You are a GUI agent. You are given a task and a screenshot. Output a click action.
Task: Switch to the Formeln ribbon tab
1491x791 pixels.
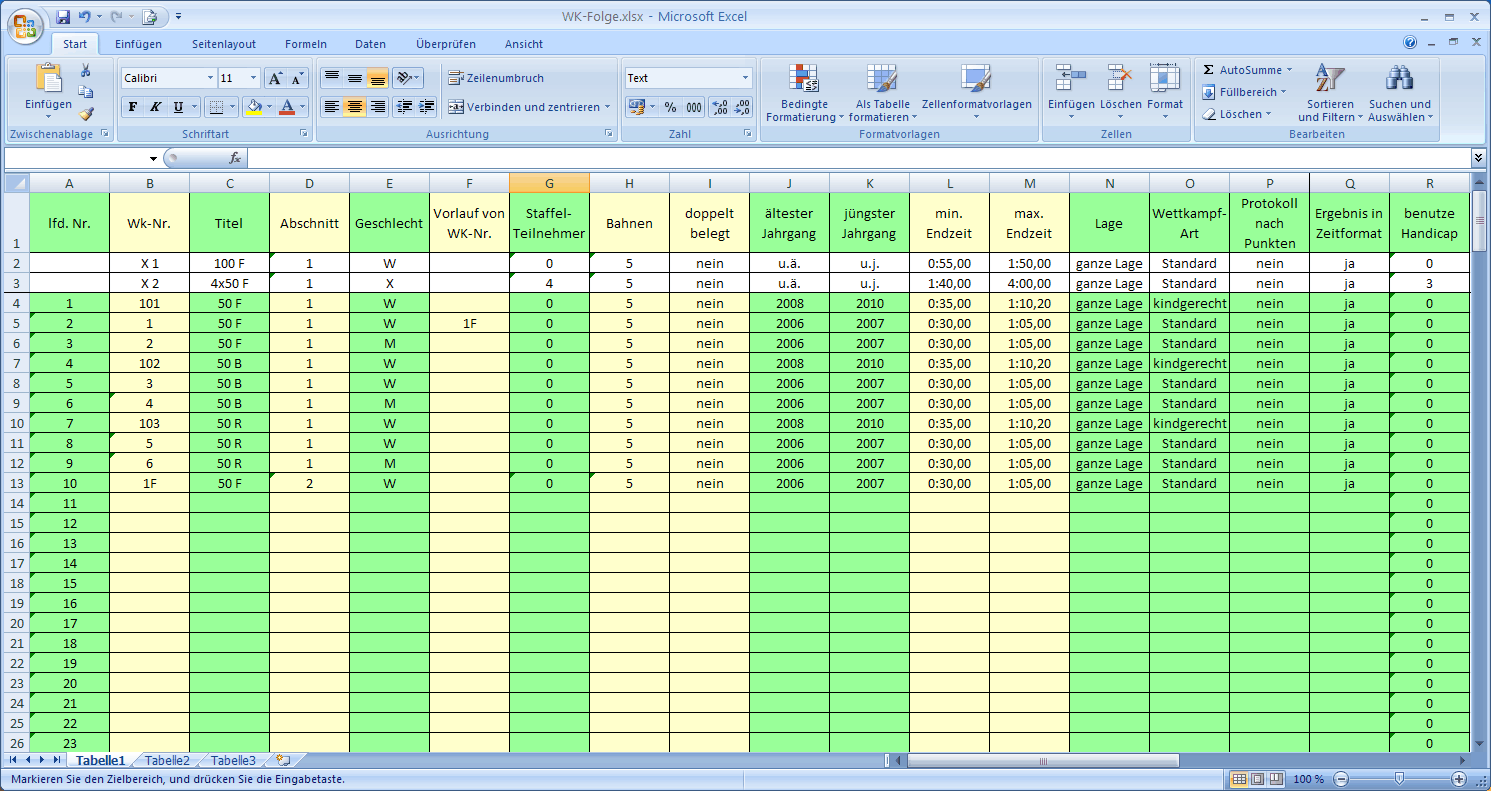[305, 44]
